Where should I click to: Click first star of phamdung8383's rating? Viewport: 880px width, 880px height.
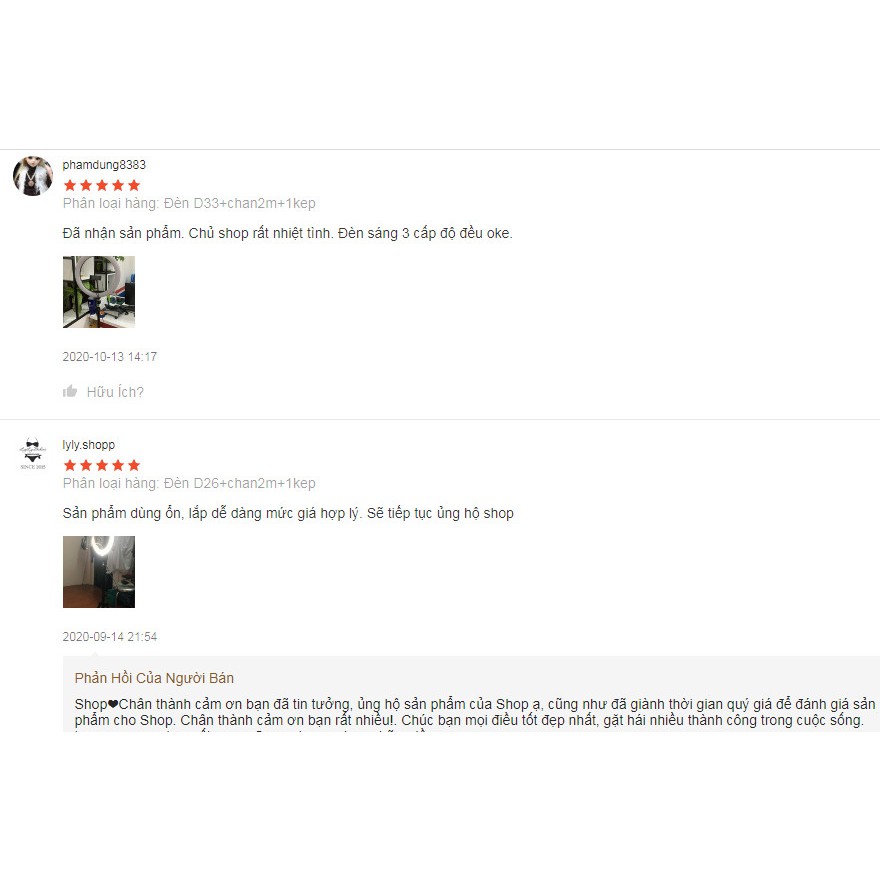[x=70, y=185]
